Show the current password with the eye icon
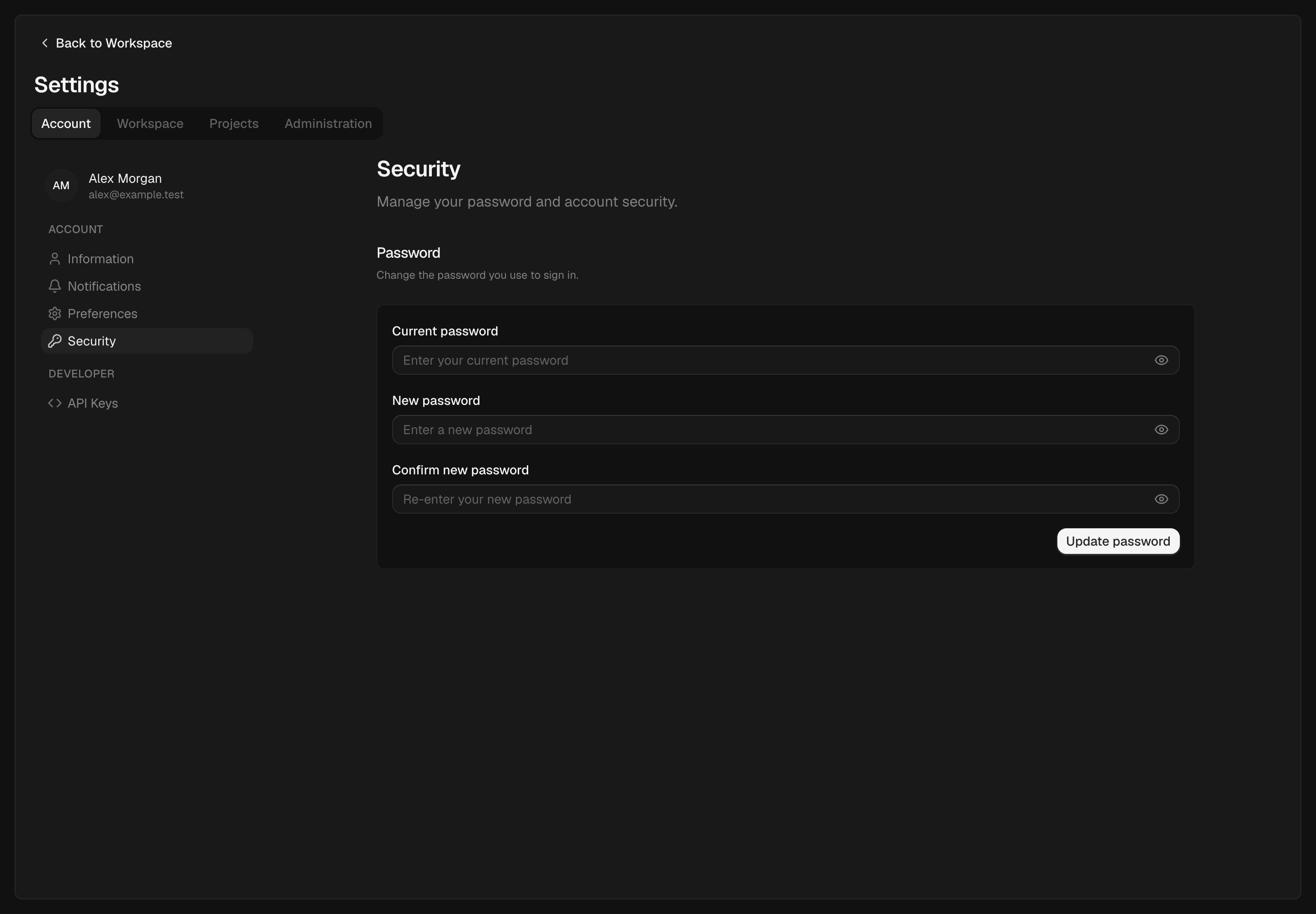The height and width of the screenshot is (914, 1316). tap(1161, 360)
